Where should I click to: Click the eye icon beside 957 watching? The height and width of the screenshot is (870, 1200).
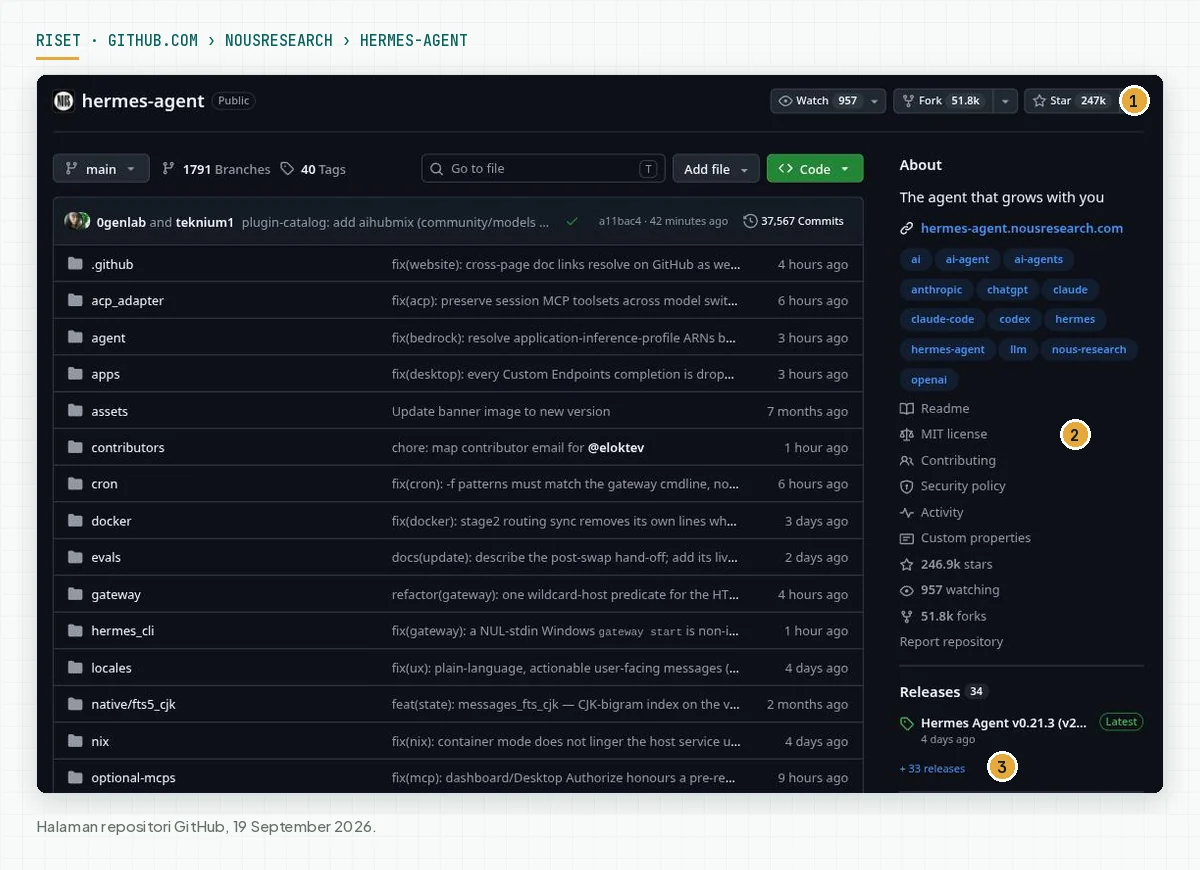tap(907, 590)
